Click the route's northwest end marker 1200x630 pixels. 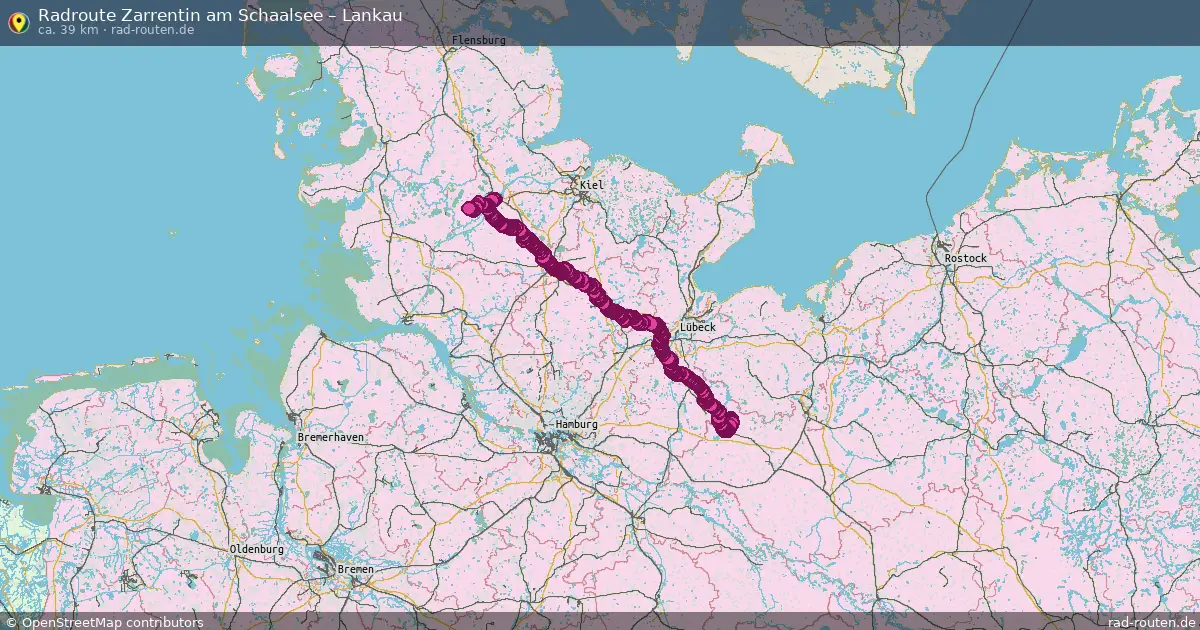(x=469, y=208)
